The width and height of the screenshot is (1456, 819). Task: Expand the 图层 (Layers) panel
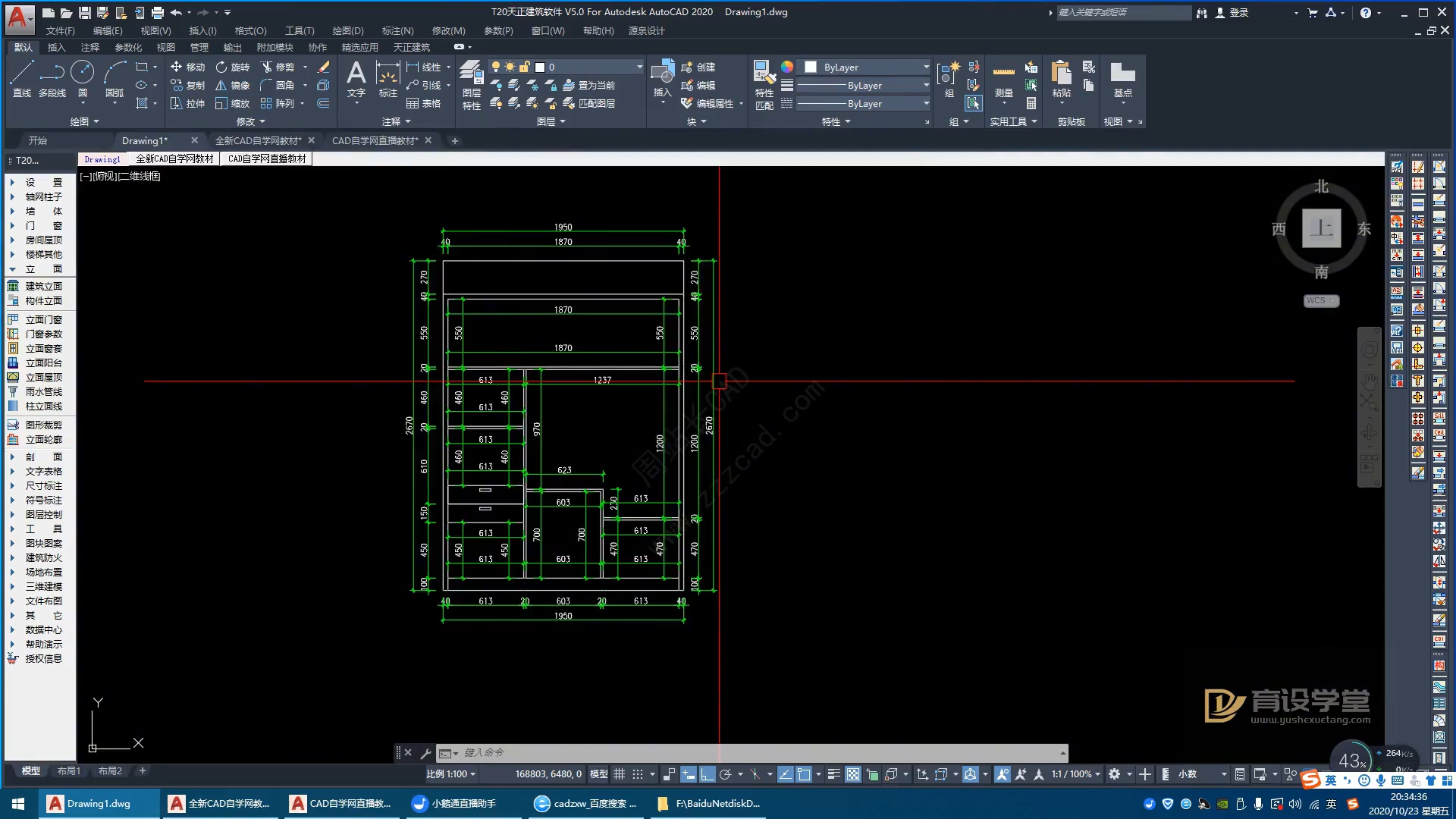551,121
